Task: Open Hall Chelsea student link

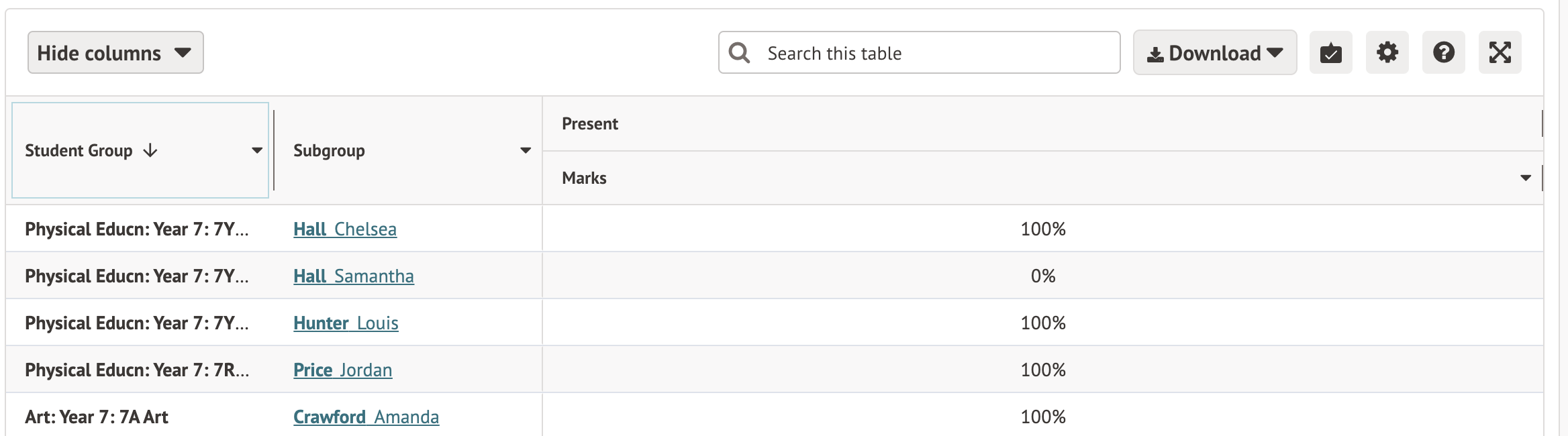Action: [x=345, y=229]
